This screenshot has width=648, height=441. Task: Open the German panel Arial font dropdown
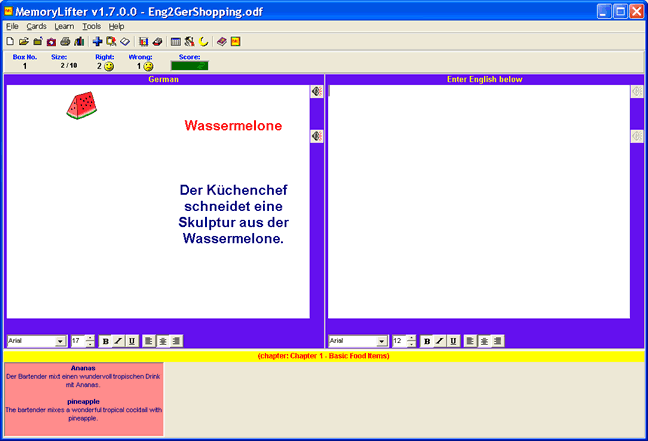(x=60, y=341)
